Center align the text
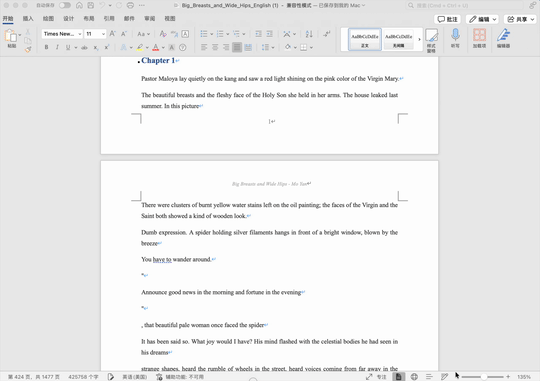This screenshot has height=381, width=540. tap(215, 47)
